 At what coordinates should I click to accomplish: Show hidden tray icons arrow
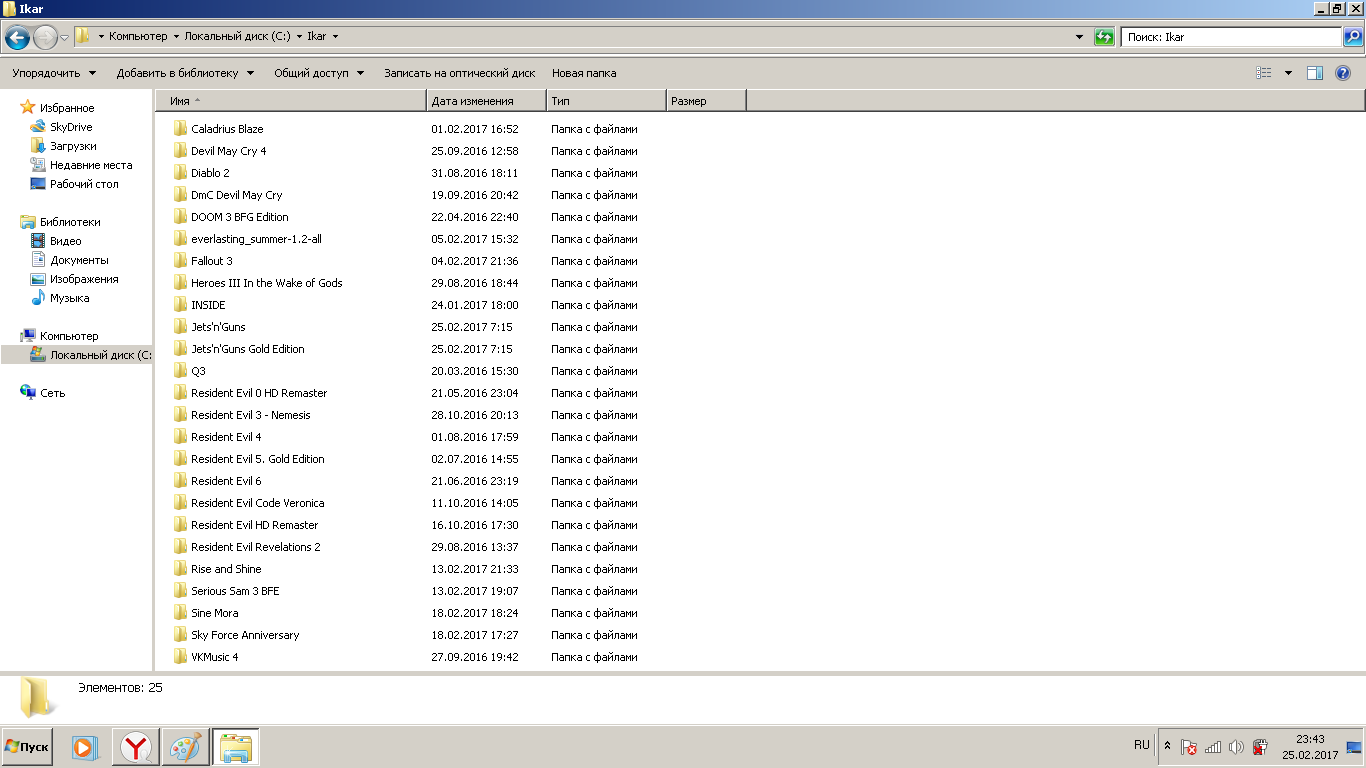point(1167,746)
